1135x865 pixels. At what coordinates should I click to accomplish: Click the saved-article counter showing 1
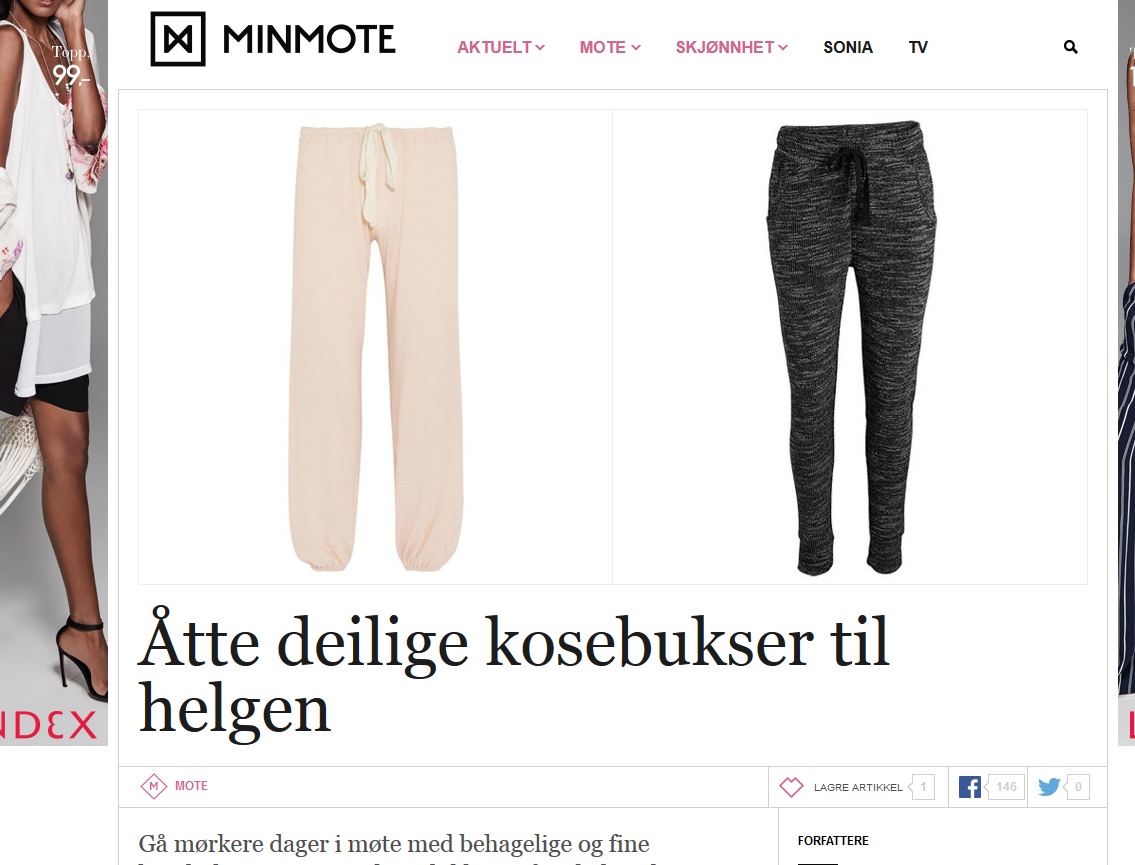click(923, 787)
